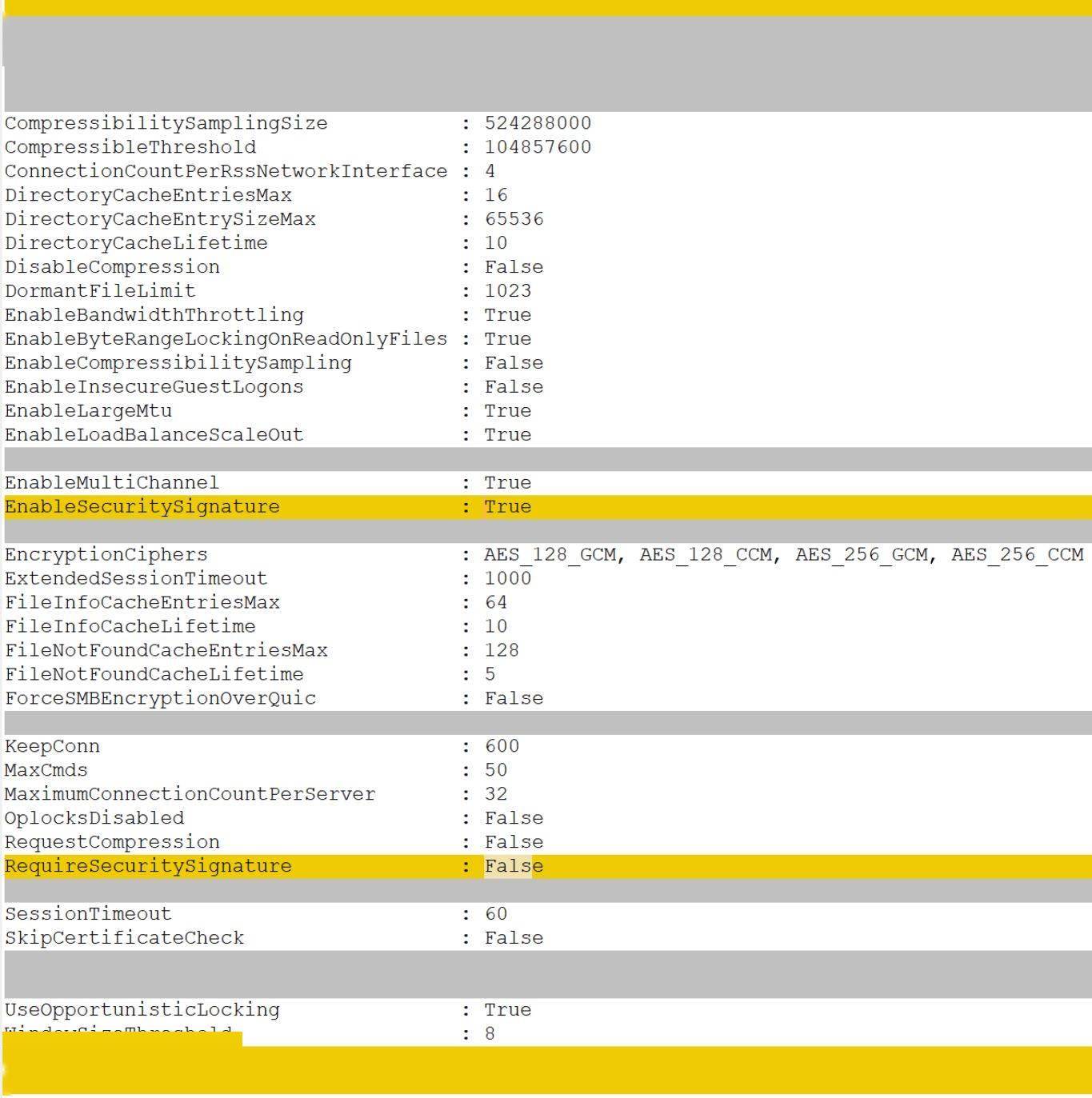Click False value of RequireSecuritySignature
Screen dimensions: 1092x1098
point(514,867)
